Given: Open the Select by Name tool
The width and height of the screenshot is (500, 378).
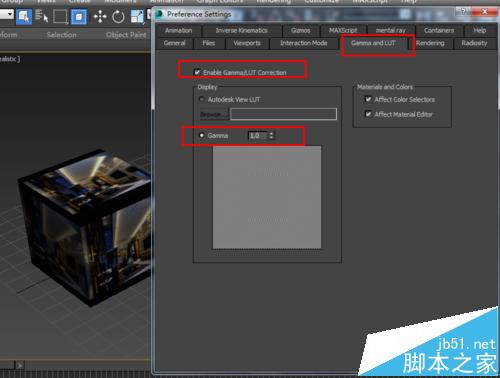Looking at the screenshot, I should click(x=41, y=16).
